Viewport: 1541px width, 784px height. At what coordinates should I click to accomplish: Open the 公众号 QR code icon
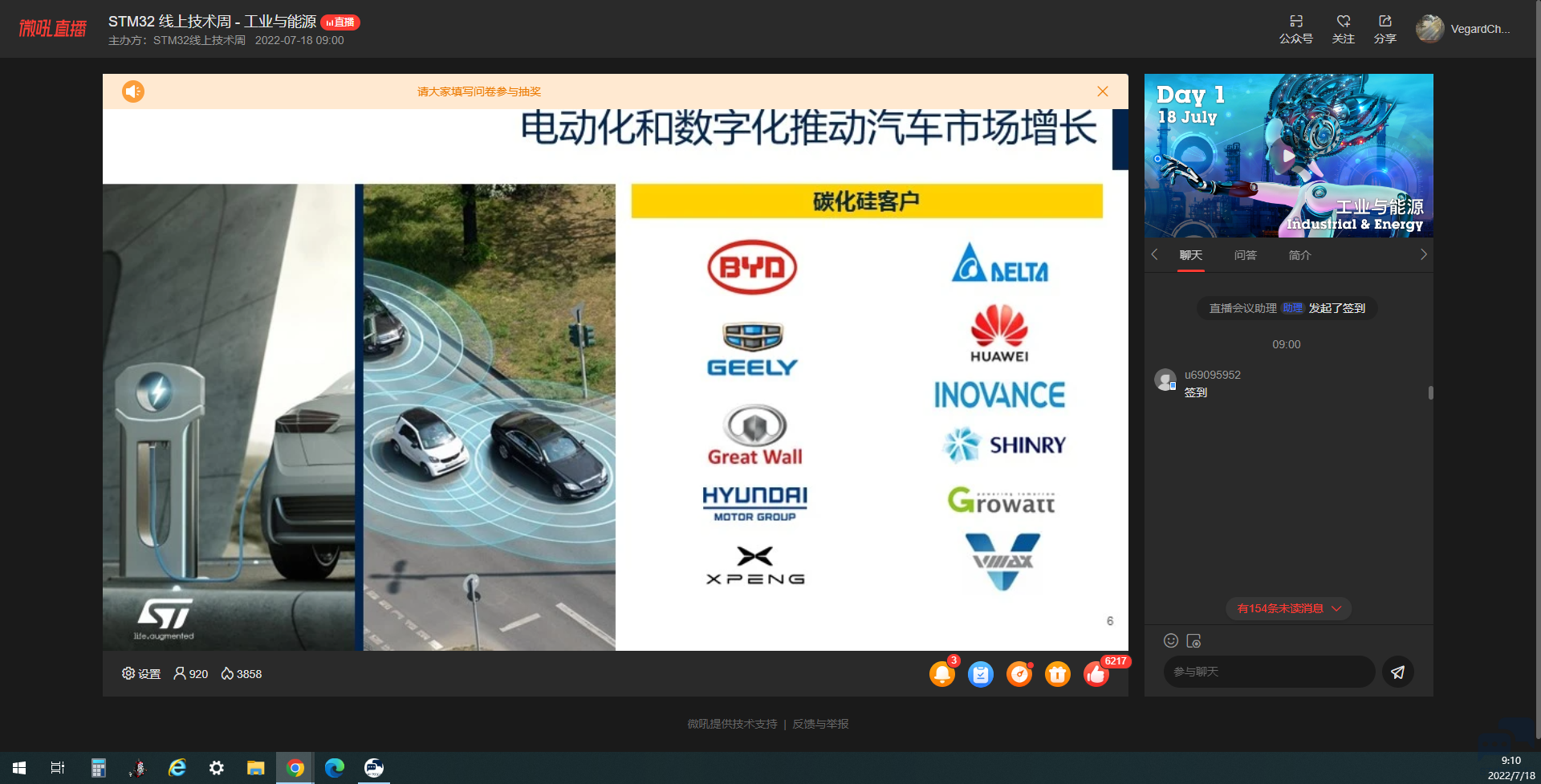tap(1296, 22)
